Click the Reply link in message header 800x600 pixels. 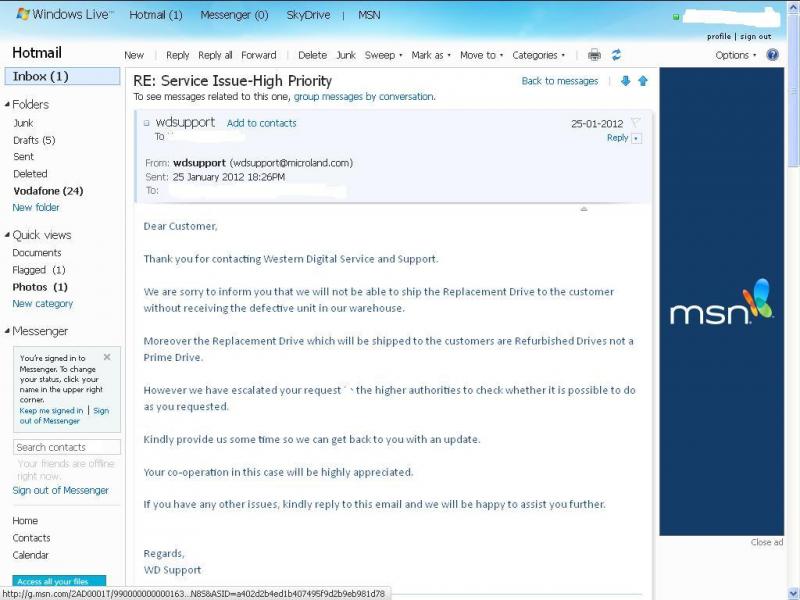(x=617, y=138)
